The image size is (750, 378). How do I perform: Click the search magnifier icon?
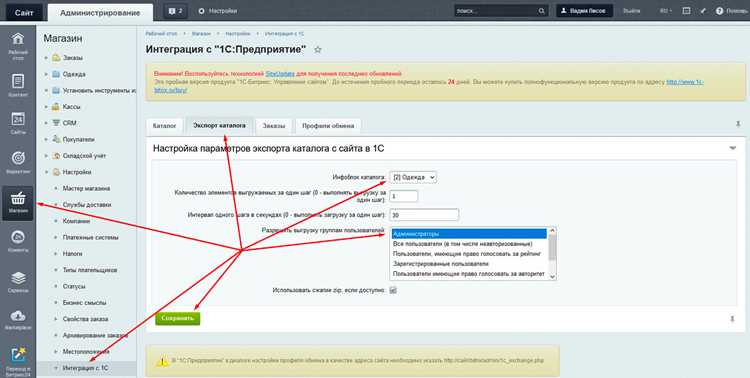pos(541,11)
